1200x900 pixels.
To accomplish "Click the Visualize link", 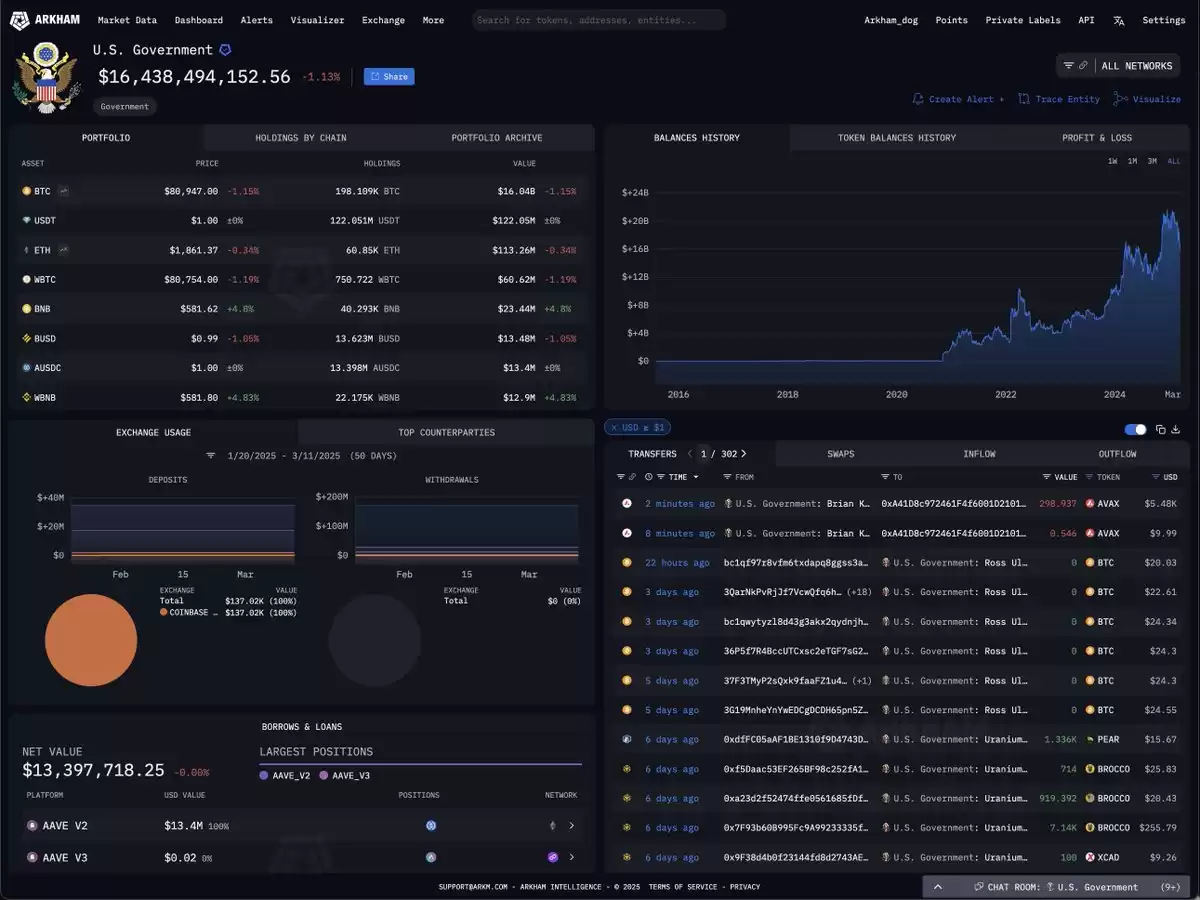I will (1148, 99).
